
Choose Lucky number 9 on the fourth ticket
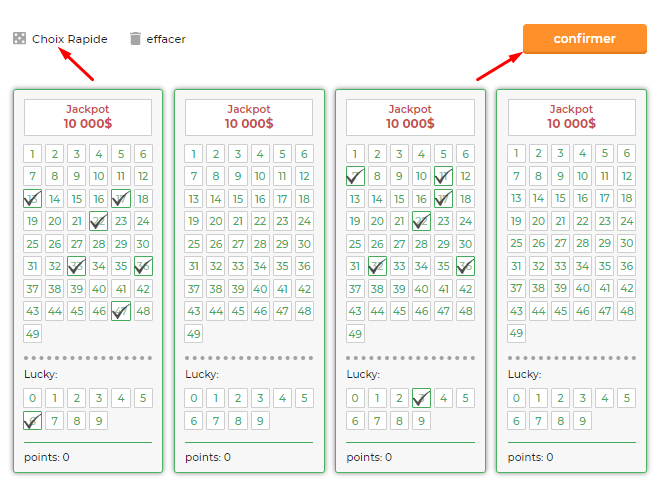coord(582,421)
